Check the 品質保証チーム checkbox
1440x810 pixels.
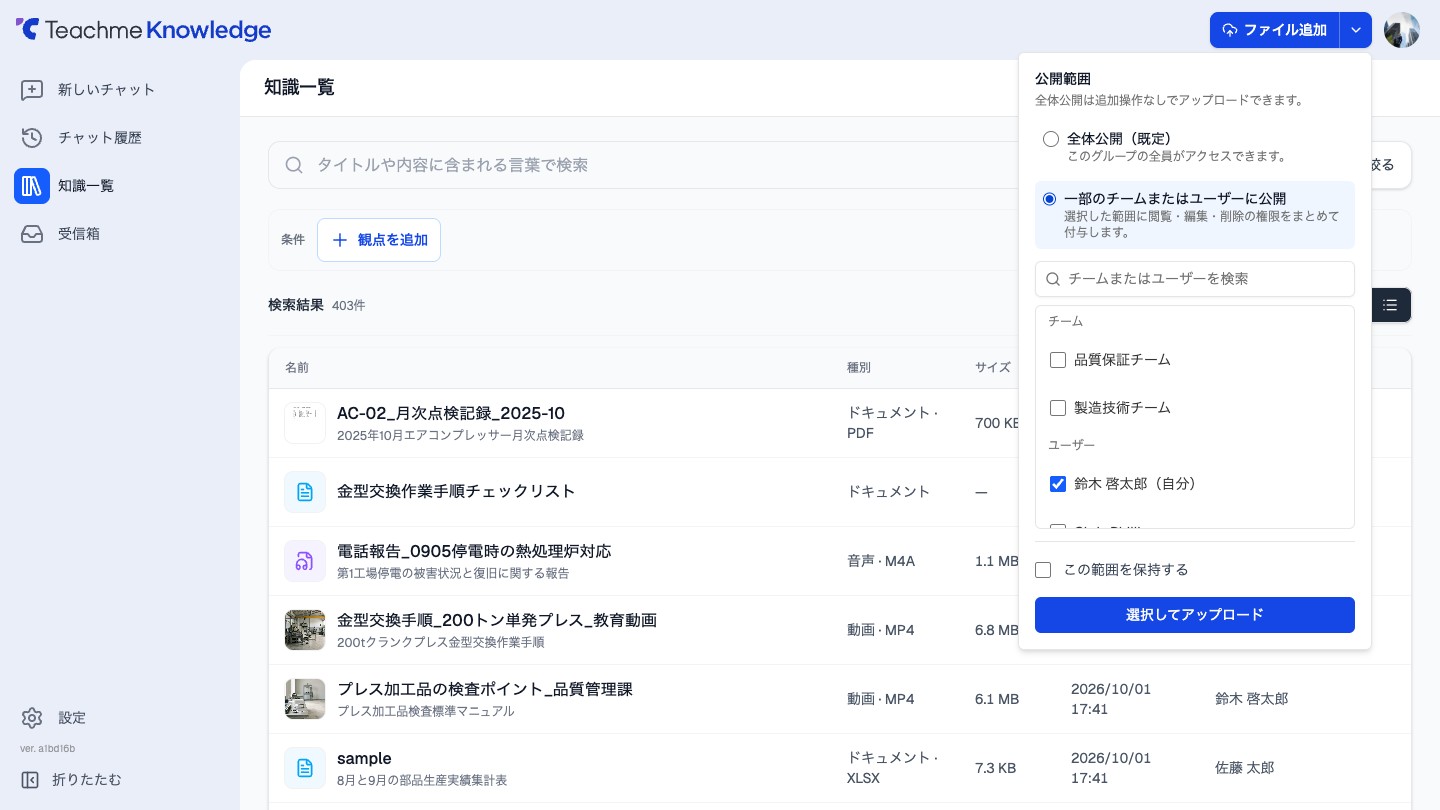click(1058, 360)
